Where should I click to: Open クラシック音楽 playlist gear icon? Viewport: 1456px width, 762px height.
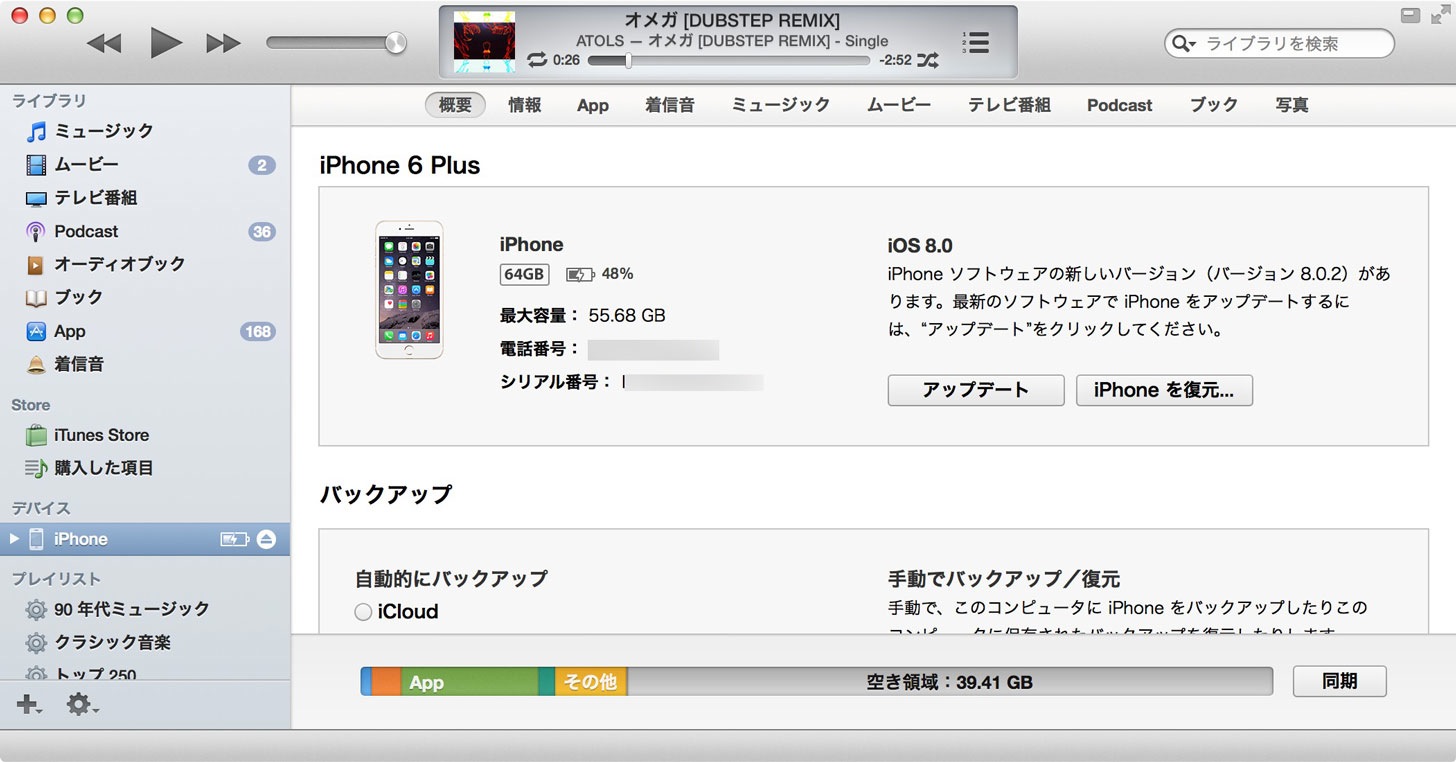(36, 642)
